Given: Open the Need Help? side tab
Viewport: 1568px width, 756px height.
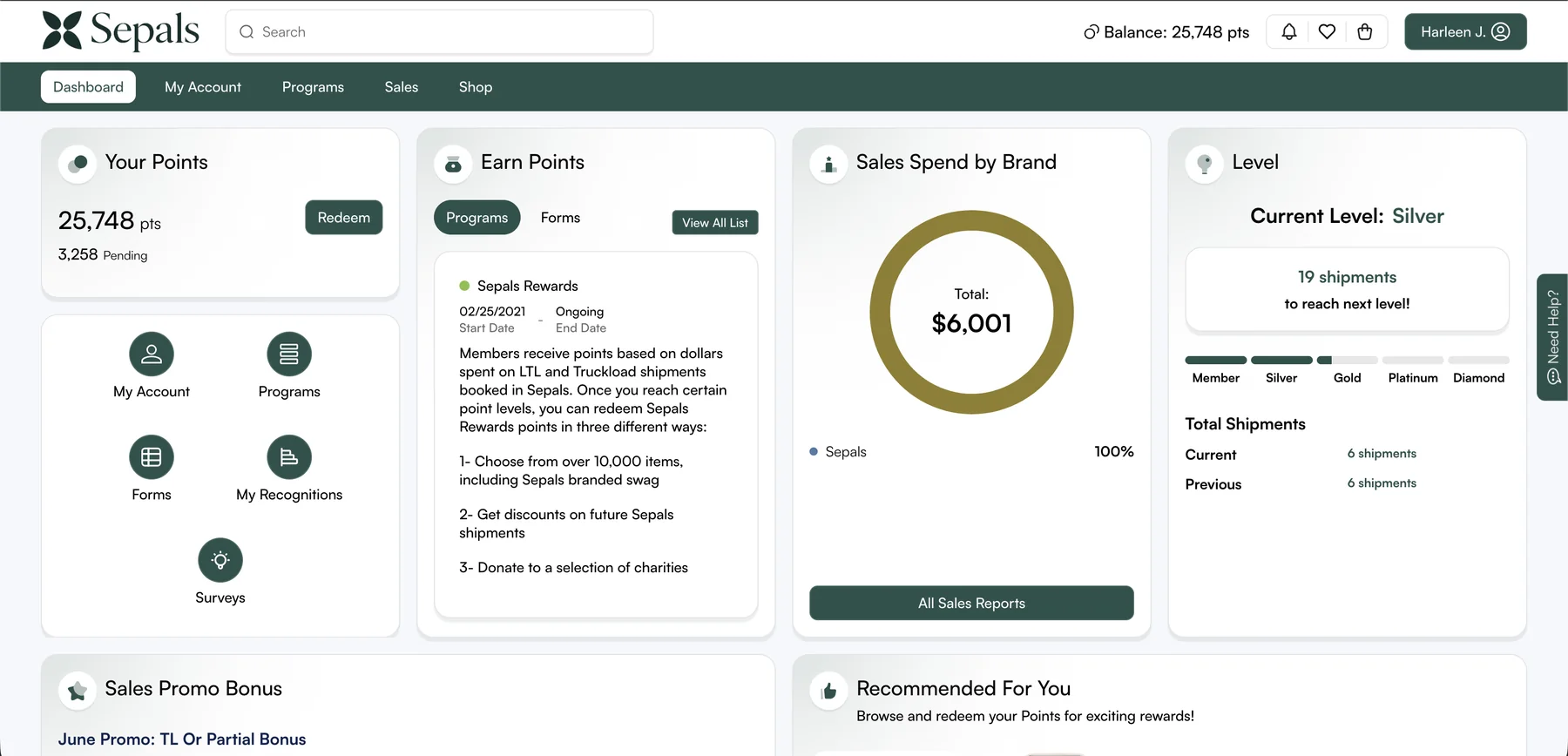Looking at the screenshot, I should (x=1552, y=337).
